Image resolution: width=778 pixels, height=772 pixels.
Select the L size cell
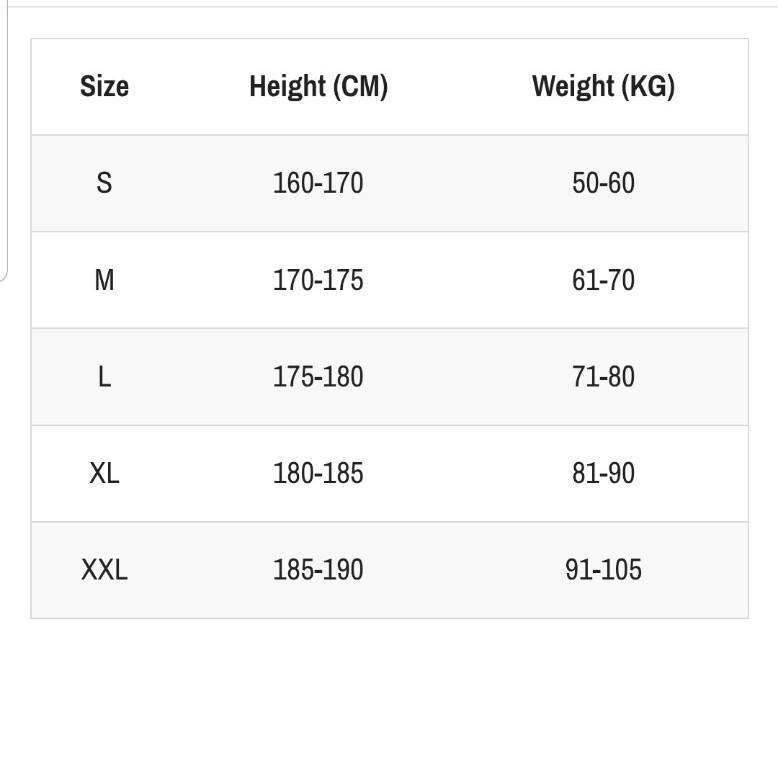(104, 377)
